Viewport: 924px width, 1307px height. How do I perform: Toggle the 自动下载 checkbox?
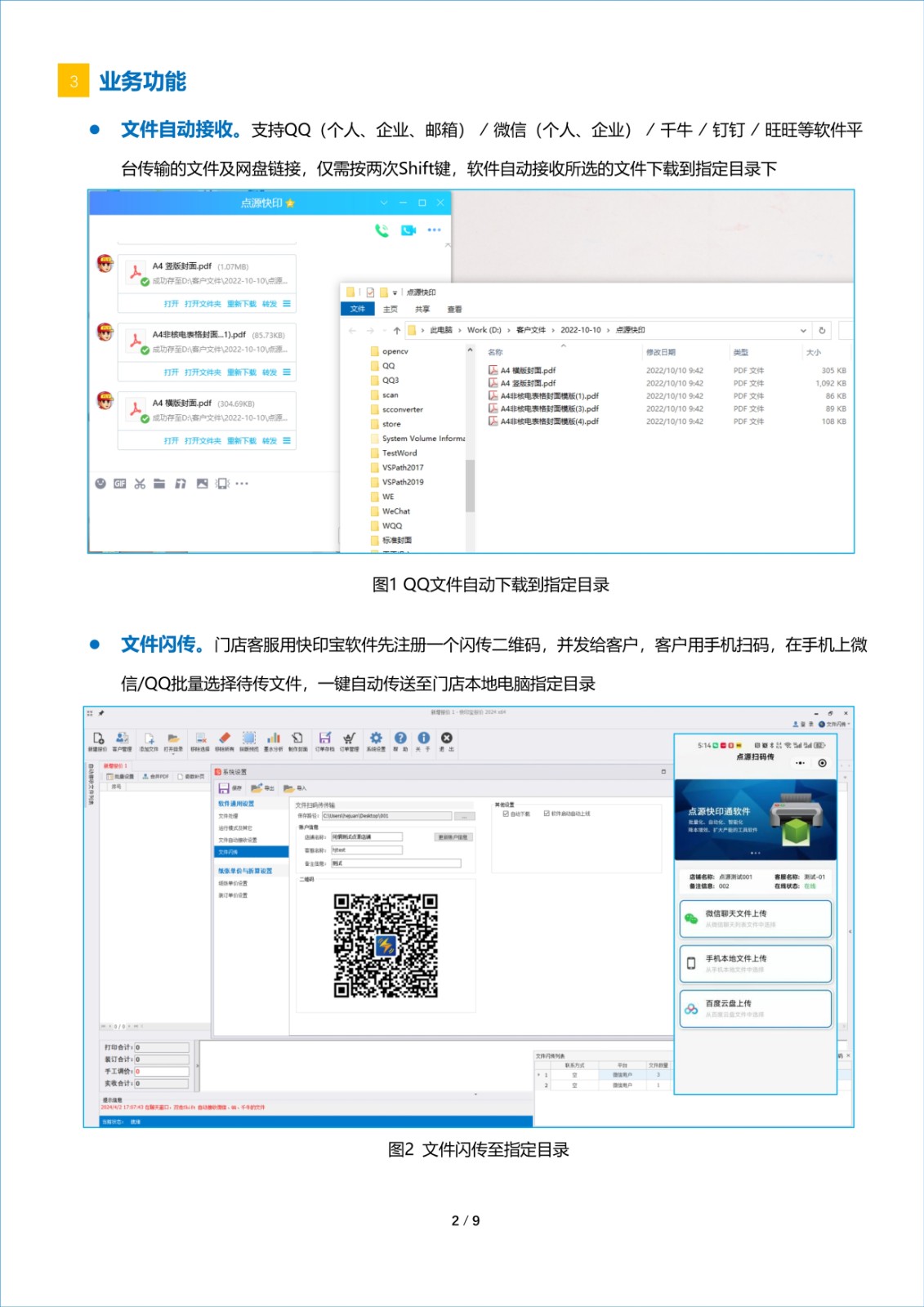coord(506,814)
